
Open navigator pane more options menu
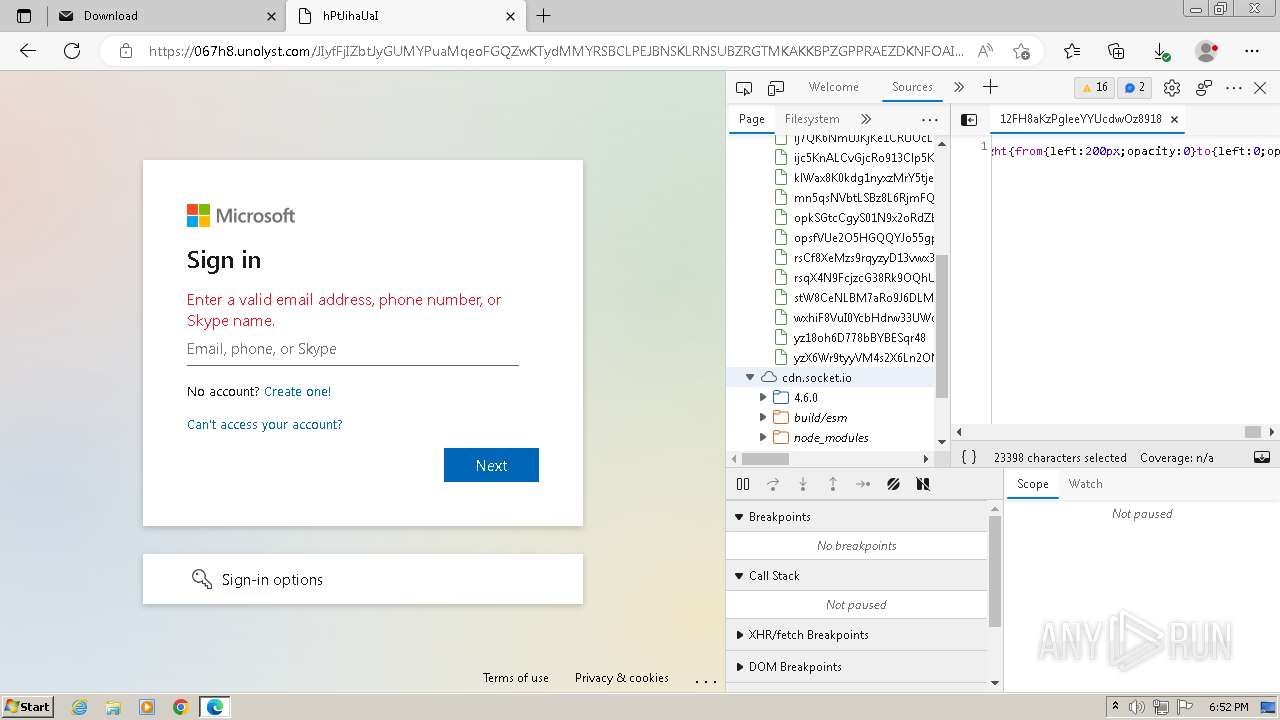pyautogui.click(x=930, y=119)
